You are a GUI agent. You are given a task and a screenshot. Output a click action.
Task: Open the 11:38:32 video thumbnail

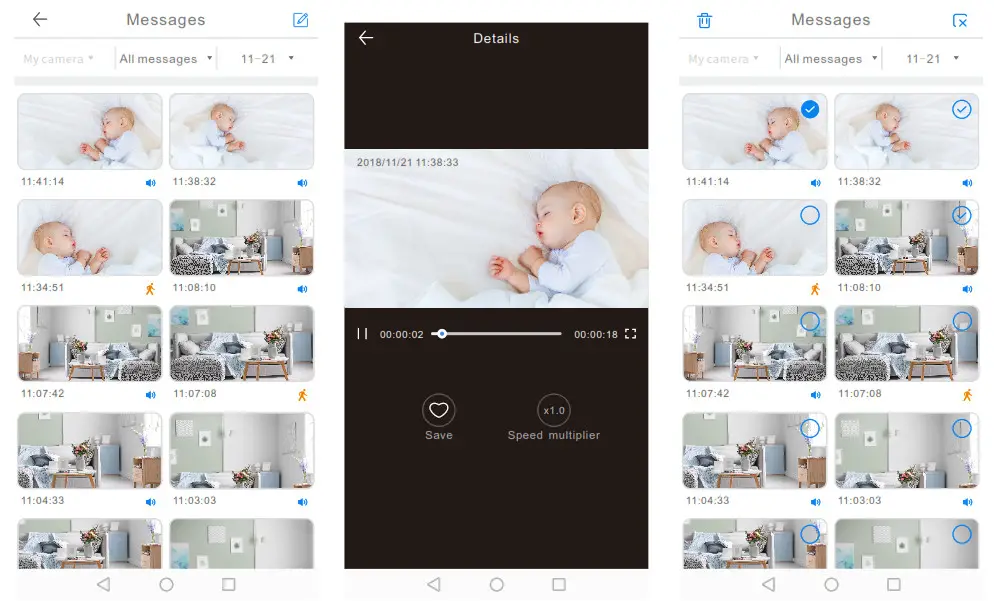click(x=241, y=131)
